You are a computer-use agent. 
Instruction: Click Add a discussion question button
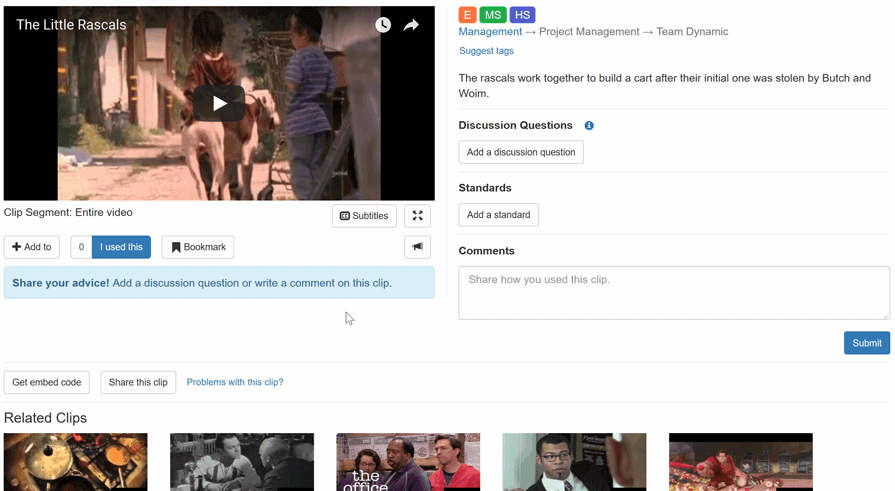pyautogui.click(x=521, y=152)
